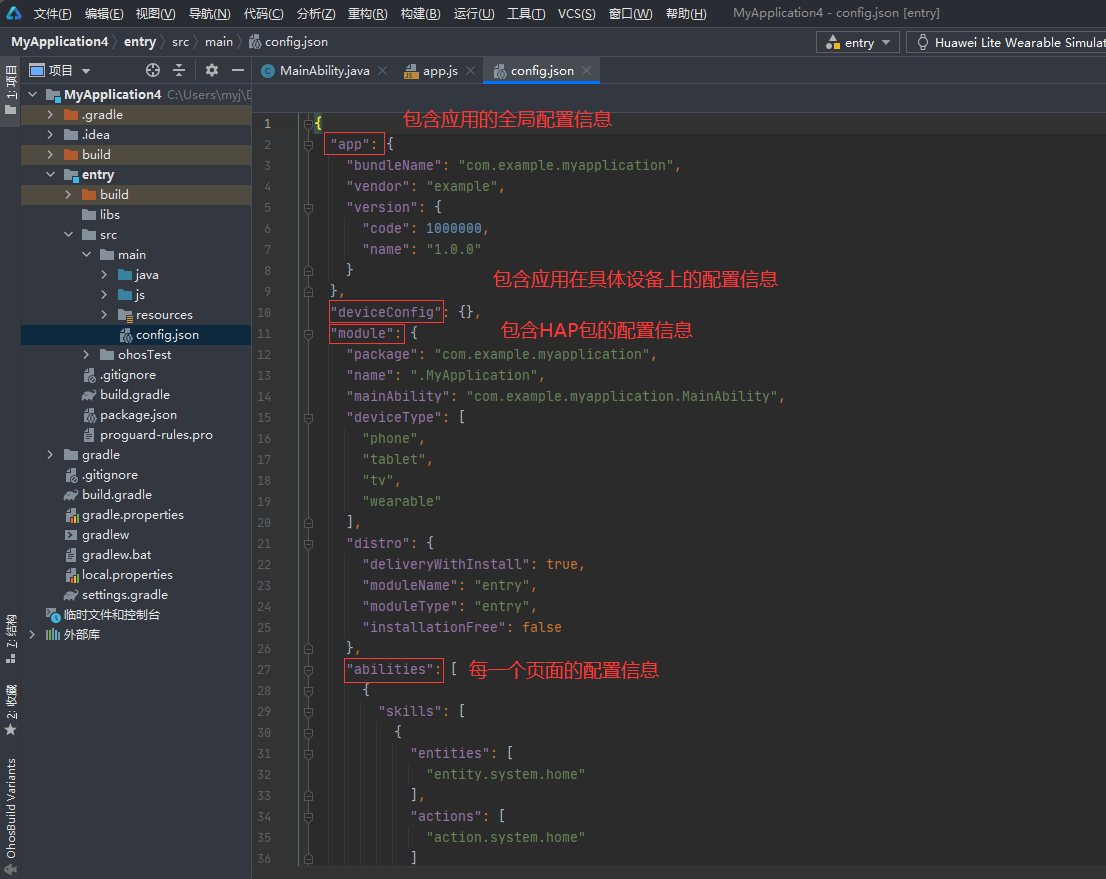Open the 2: 收藏 favorites stripe
Screen dimensions: 1106x879
tap(11, 710)
